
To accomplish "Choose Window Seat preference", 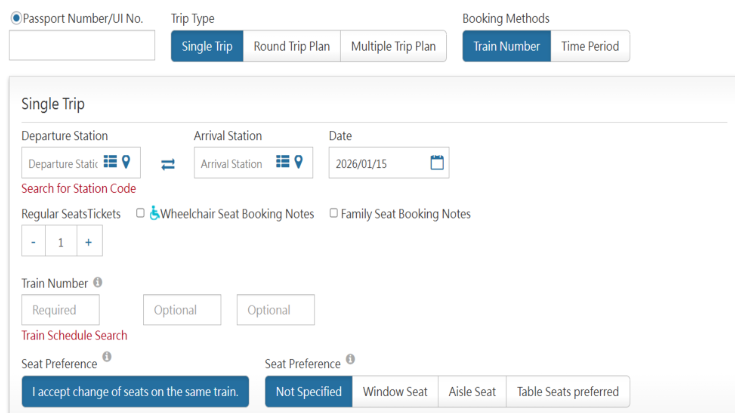I will pyautogui.click(x=395, y=391).
